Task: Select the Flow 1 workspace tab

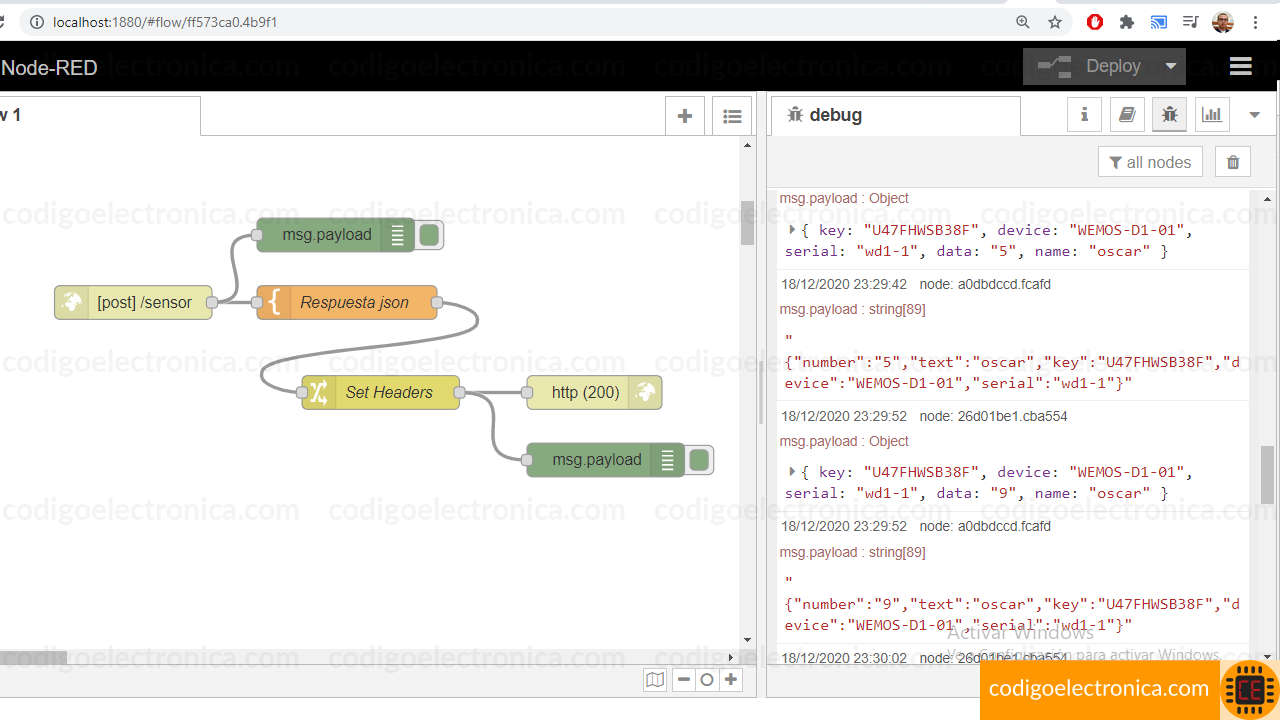Action: coord(100,115)
